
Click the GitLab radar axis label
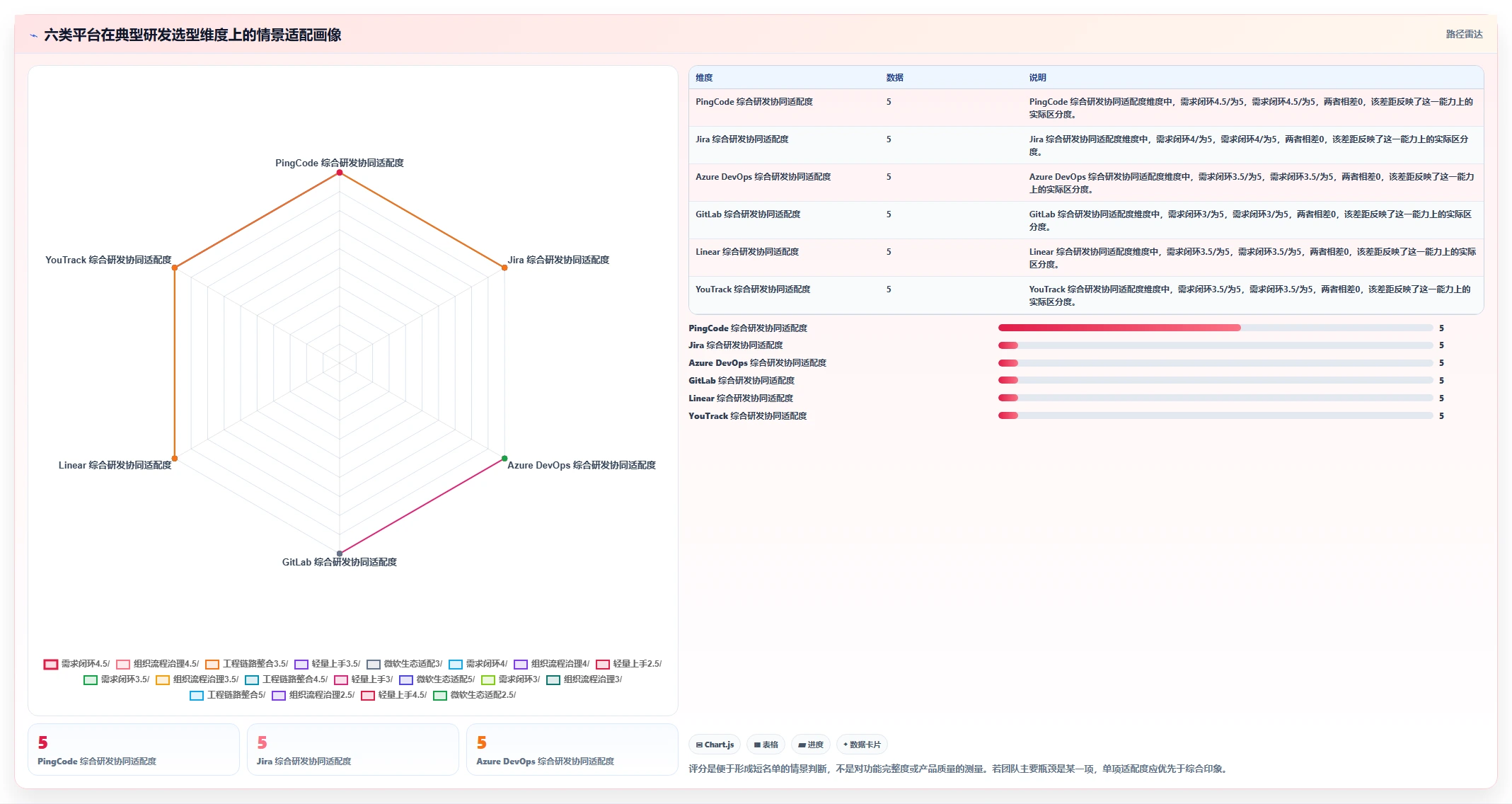(340, 562)
